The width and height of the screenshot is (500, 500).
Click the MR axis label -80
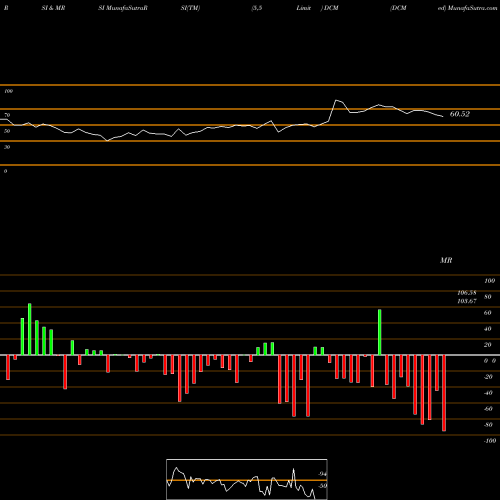coord(488,425)
